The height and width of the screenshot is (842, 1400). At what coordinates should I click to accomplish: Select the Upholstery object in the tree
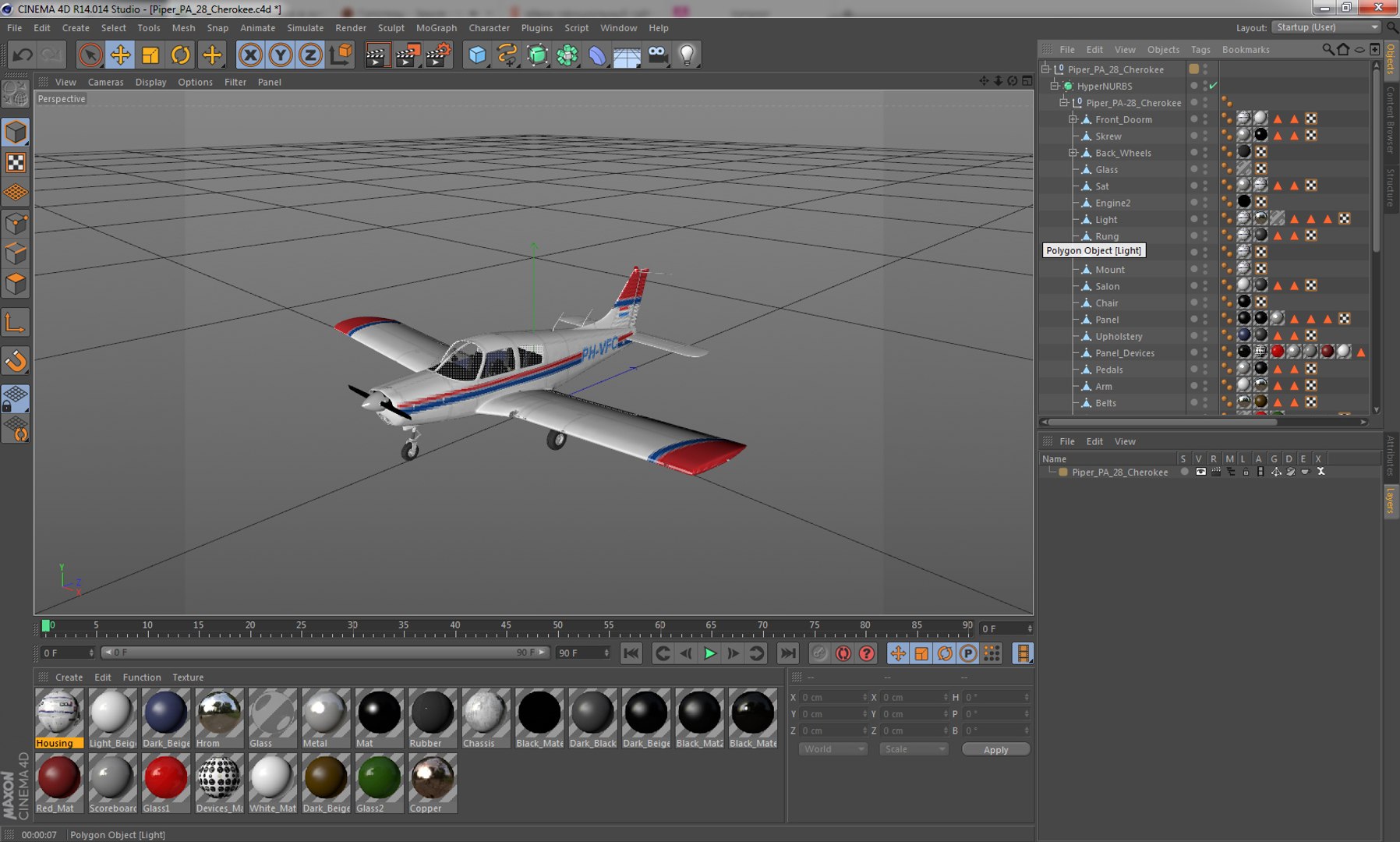click(x=1119, y=336)
